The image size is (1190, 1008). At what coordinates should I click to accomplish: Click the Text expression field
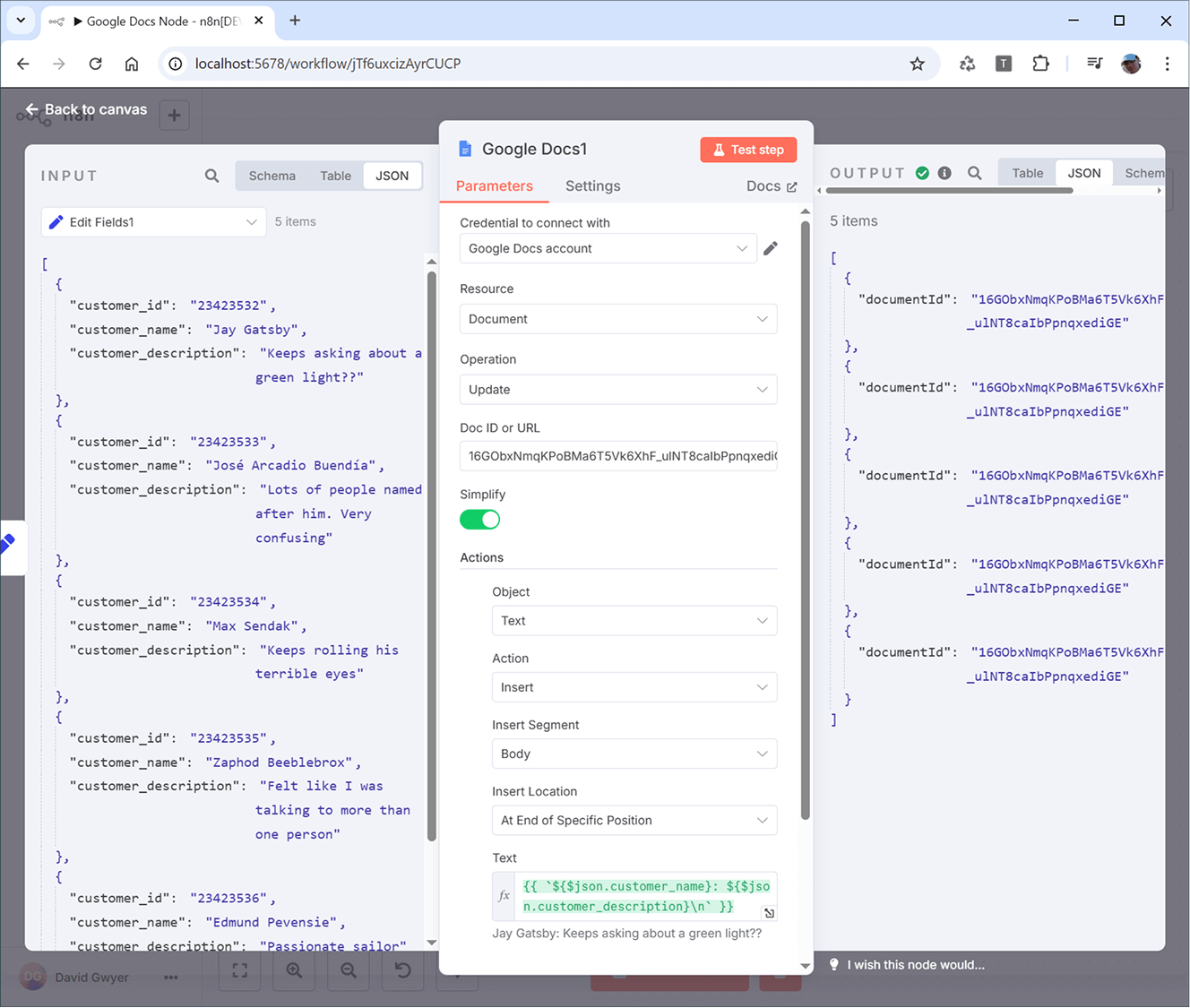[x=646, y=896]
